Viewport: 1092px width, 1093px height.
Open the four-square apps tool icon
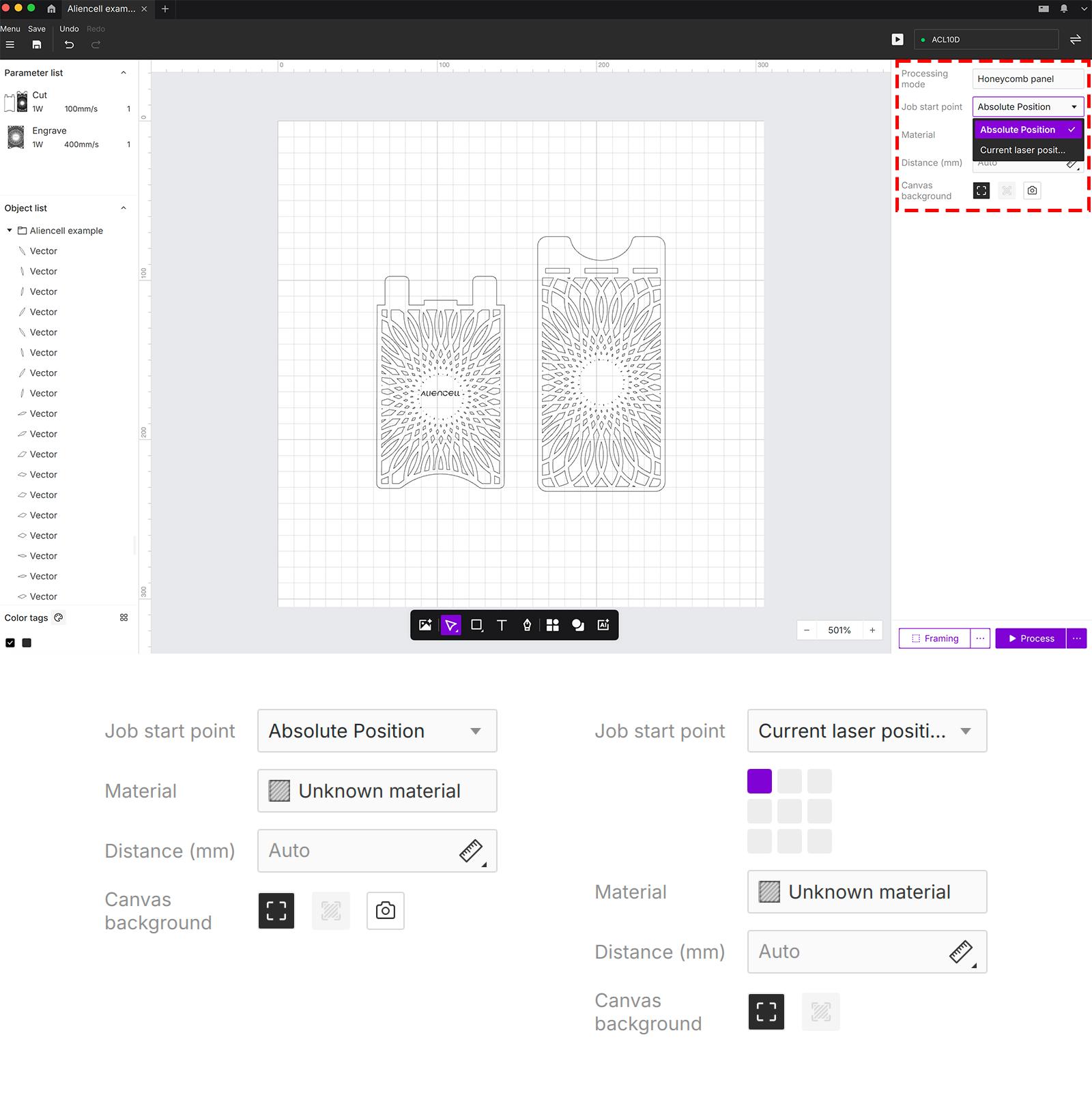click(553, 625)
